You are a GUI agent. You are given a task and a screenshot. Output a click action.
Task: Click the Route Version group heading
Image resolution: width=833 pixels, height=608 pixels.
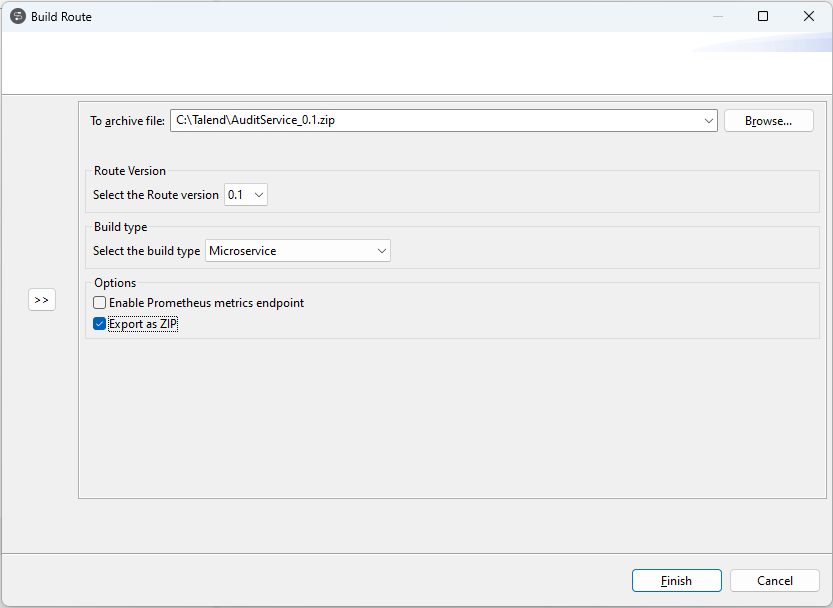point(130,171)
